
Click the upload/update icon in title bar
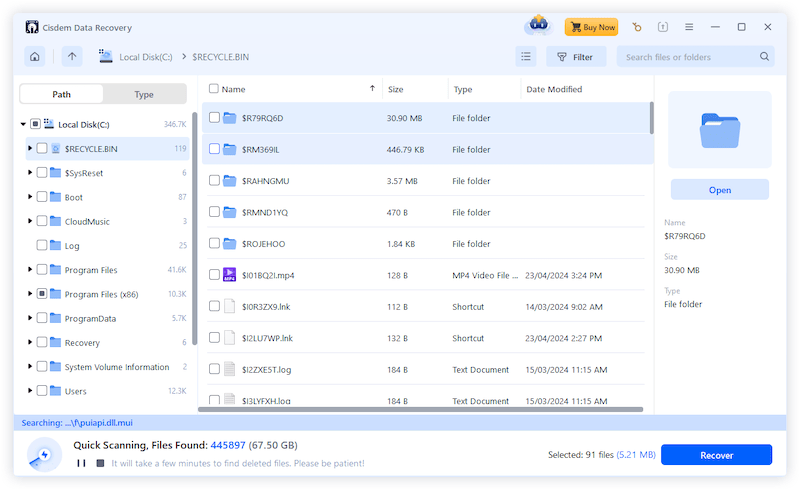pyautogui.click(x=663, y=27)
